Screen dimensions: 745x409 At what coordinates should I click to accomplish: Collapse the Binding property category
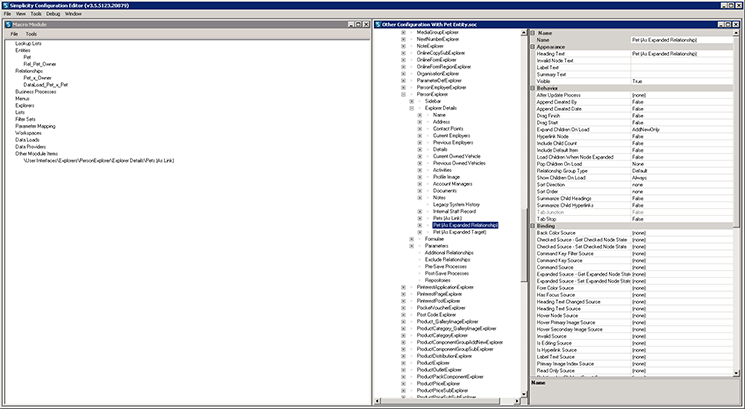533,226
